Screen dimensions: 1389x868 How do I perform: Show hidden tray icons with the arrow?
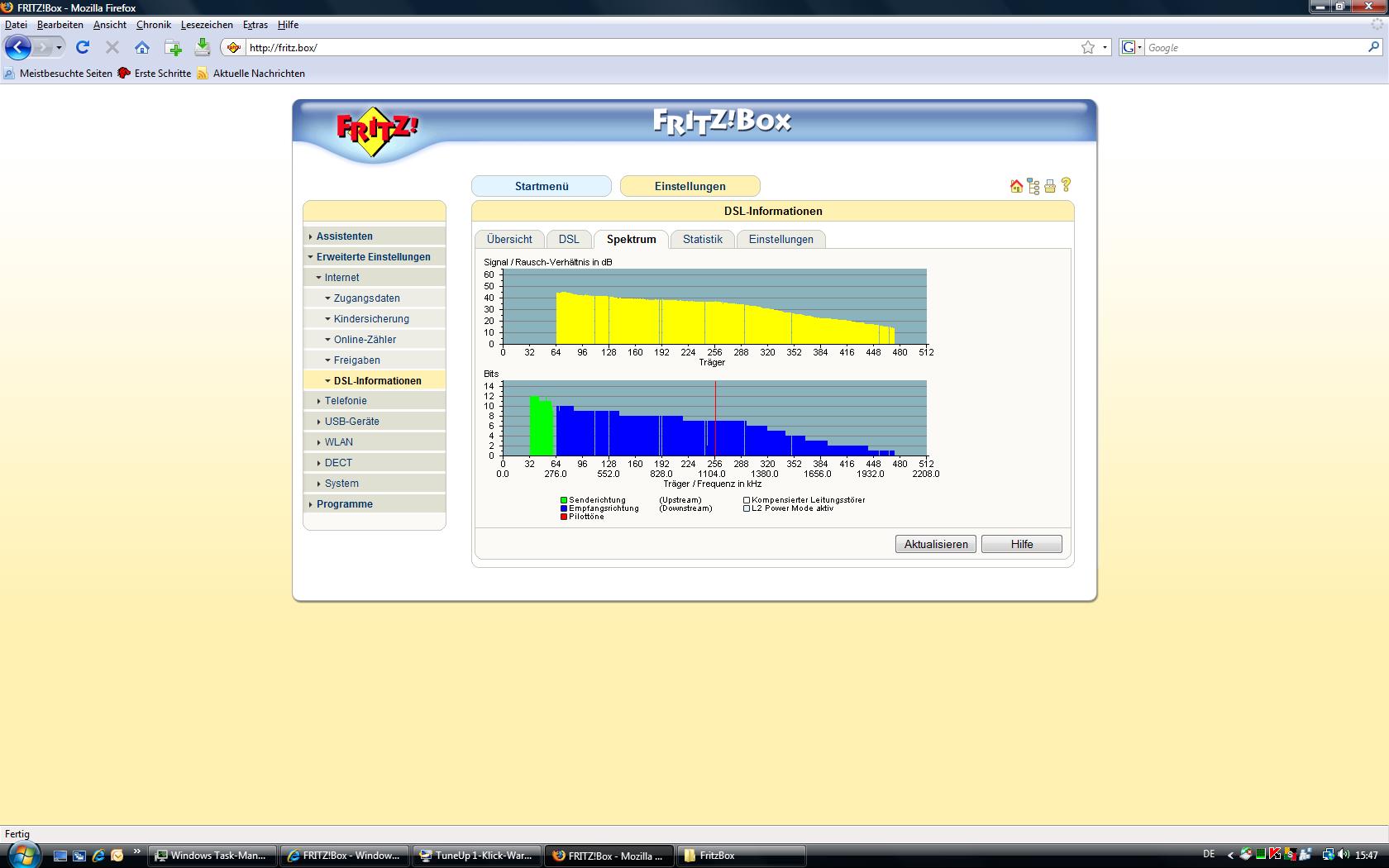[1229, 855]
